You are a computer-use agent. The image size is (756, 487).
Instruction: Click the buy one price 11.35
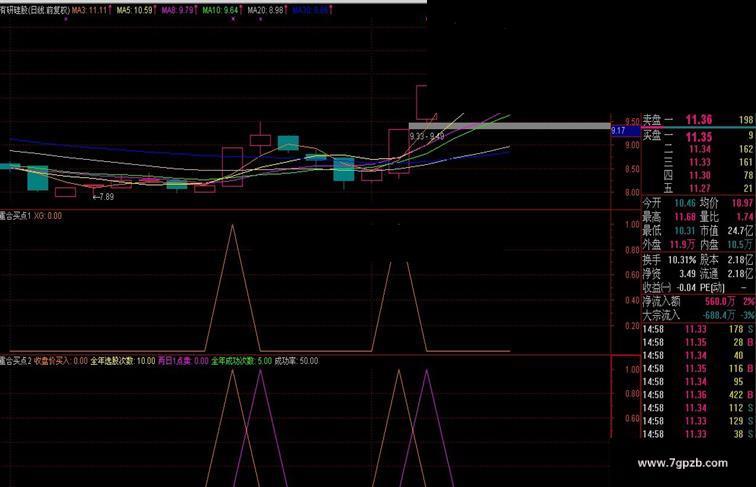tap(699, 137)
